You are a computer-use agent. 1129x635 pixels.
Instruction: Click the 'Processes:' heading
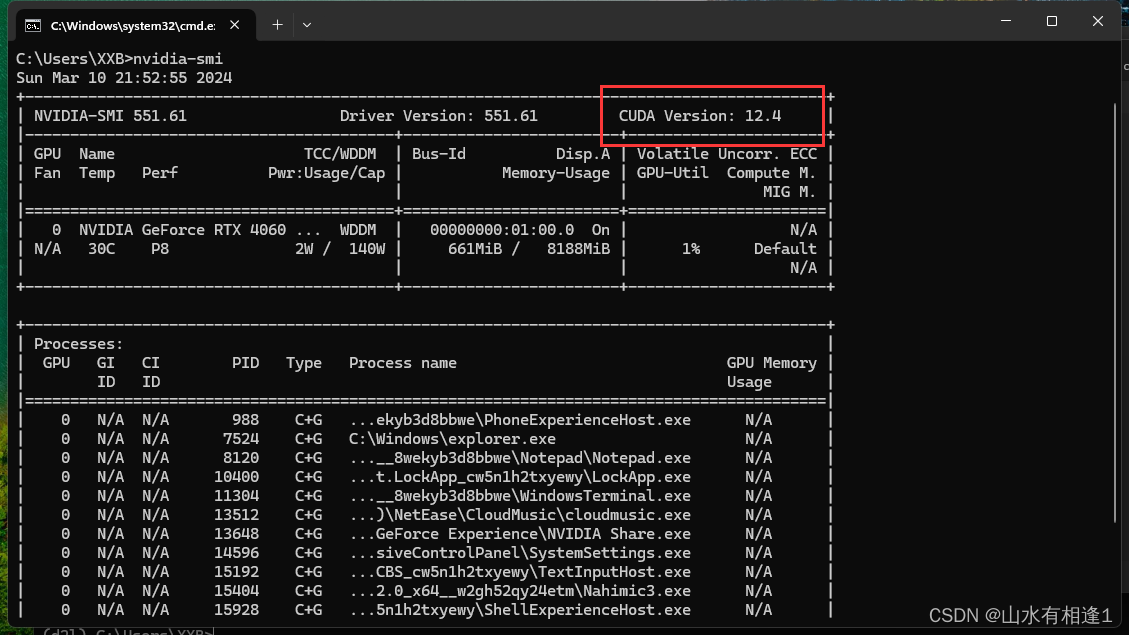click(78, 344)
